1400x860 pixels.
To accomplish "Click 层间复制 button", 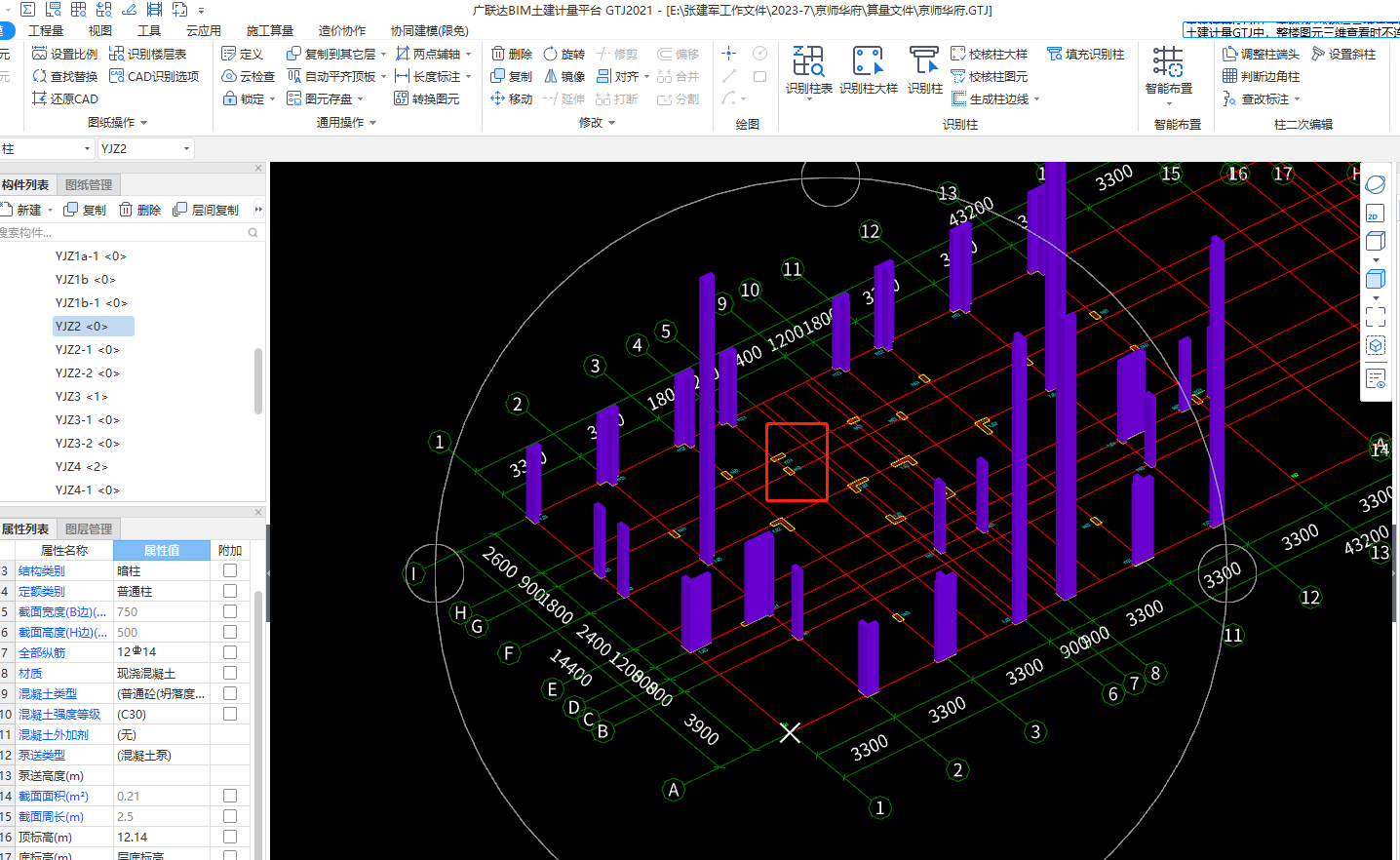I will click(x=206, y=210).
